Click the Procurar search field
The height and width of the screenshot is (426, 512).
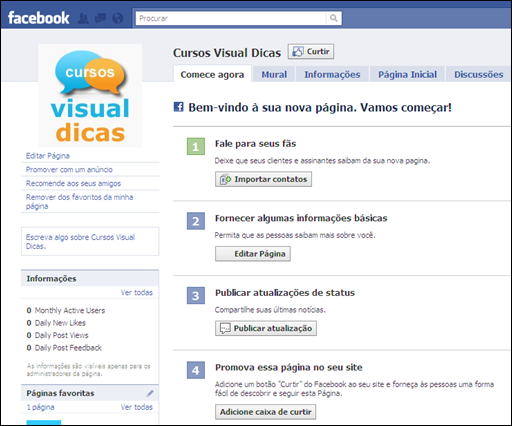click(231, 18)
